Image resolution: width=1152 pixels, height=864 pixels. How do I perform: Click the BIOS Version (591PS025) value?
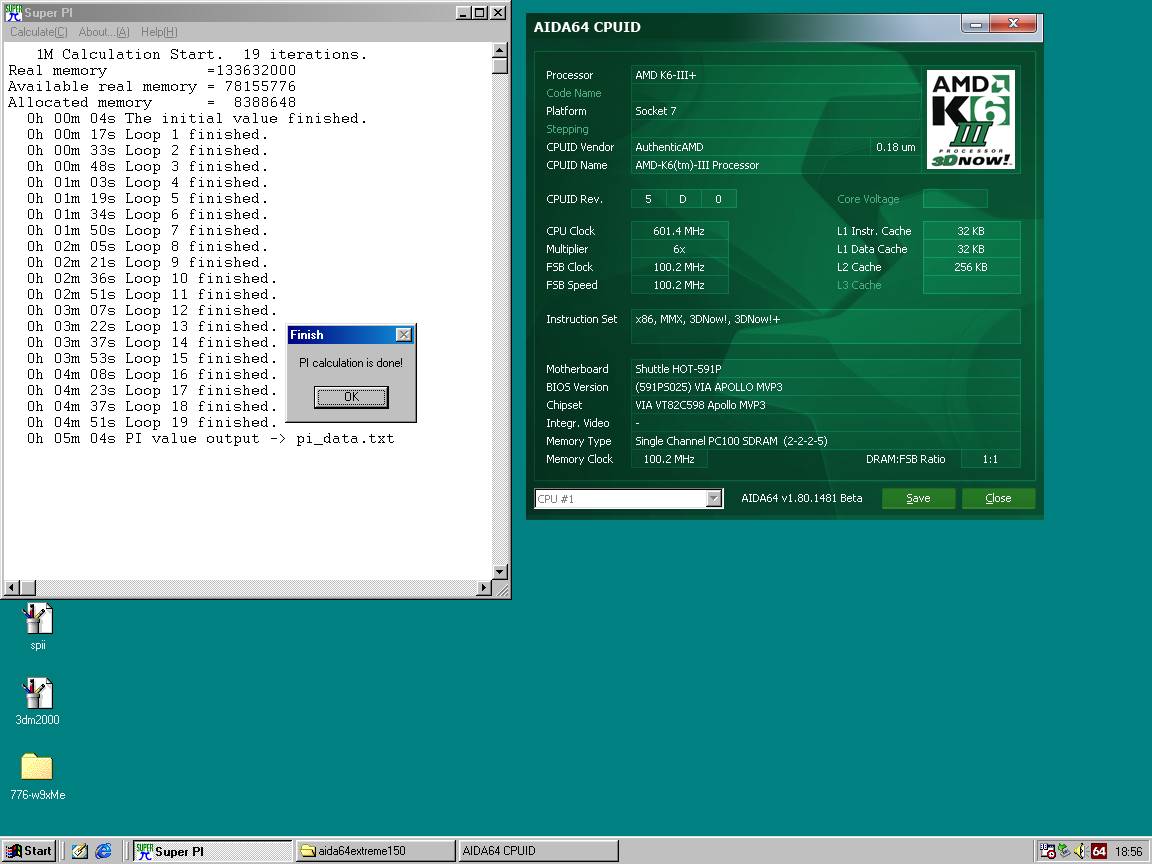pos(708,387)
